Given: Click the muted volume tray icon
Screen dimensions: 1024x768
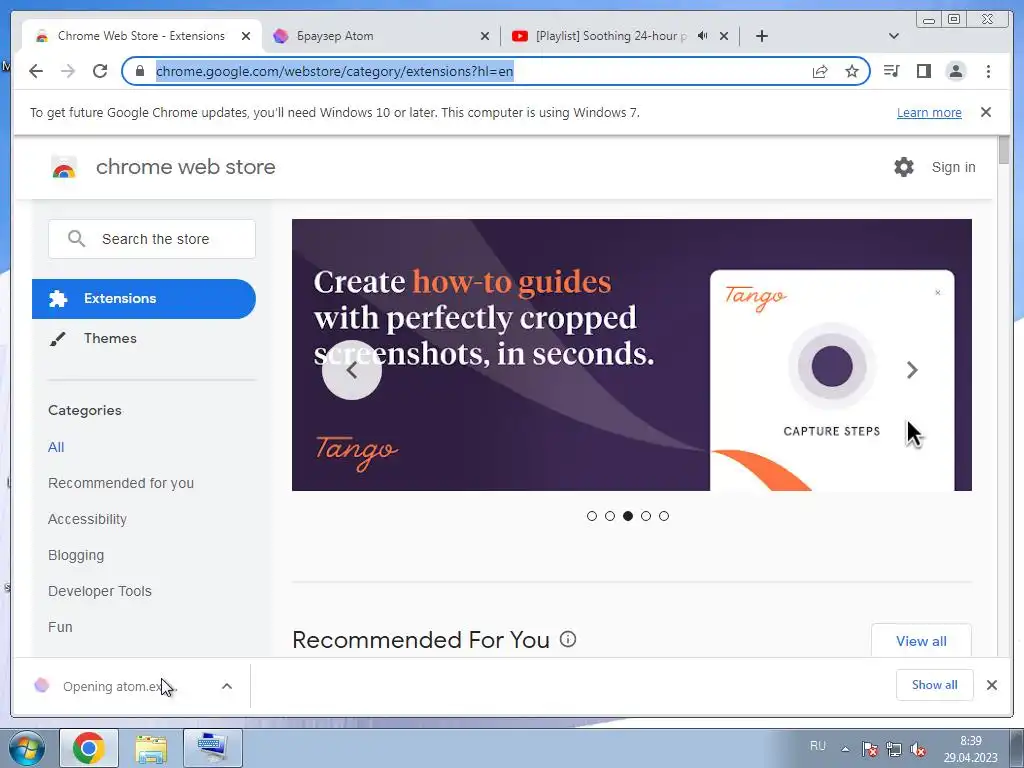Looking at the screenshot, I should click(x=918, y=749).
